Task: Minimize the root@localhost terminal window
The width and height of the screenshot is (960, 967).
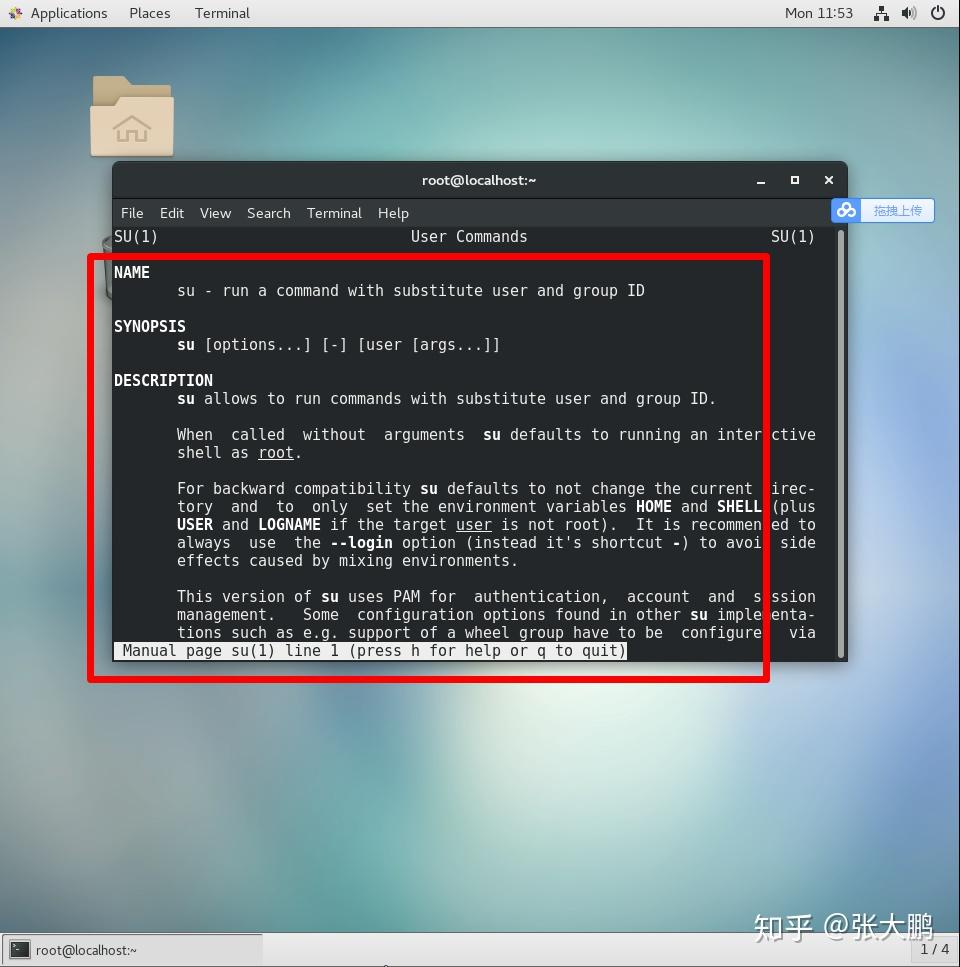Action: point(761,181)
